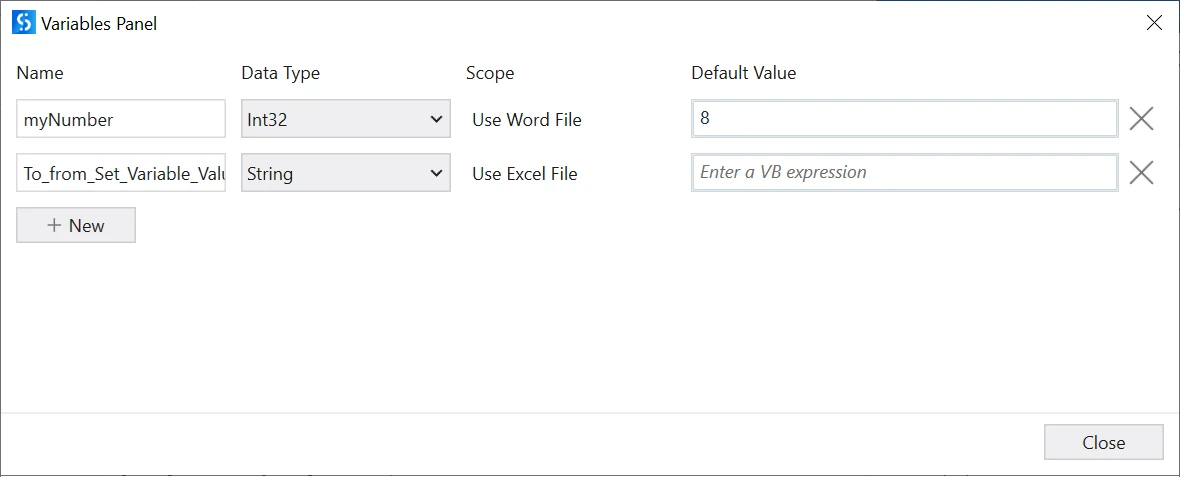Open the Int32 data type dropdown
Viewport: 1180px width, 477px height.
tap(345, 119)
